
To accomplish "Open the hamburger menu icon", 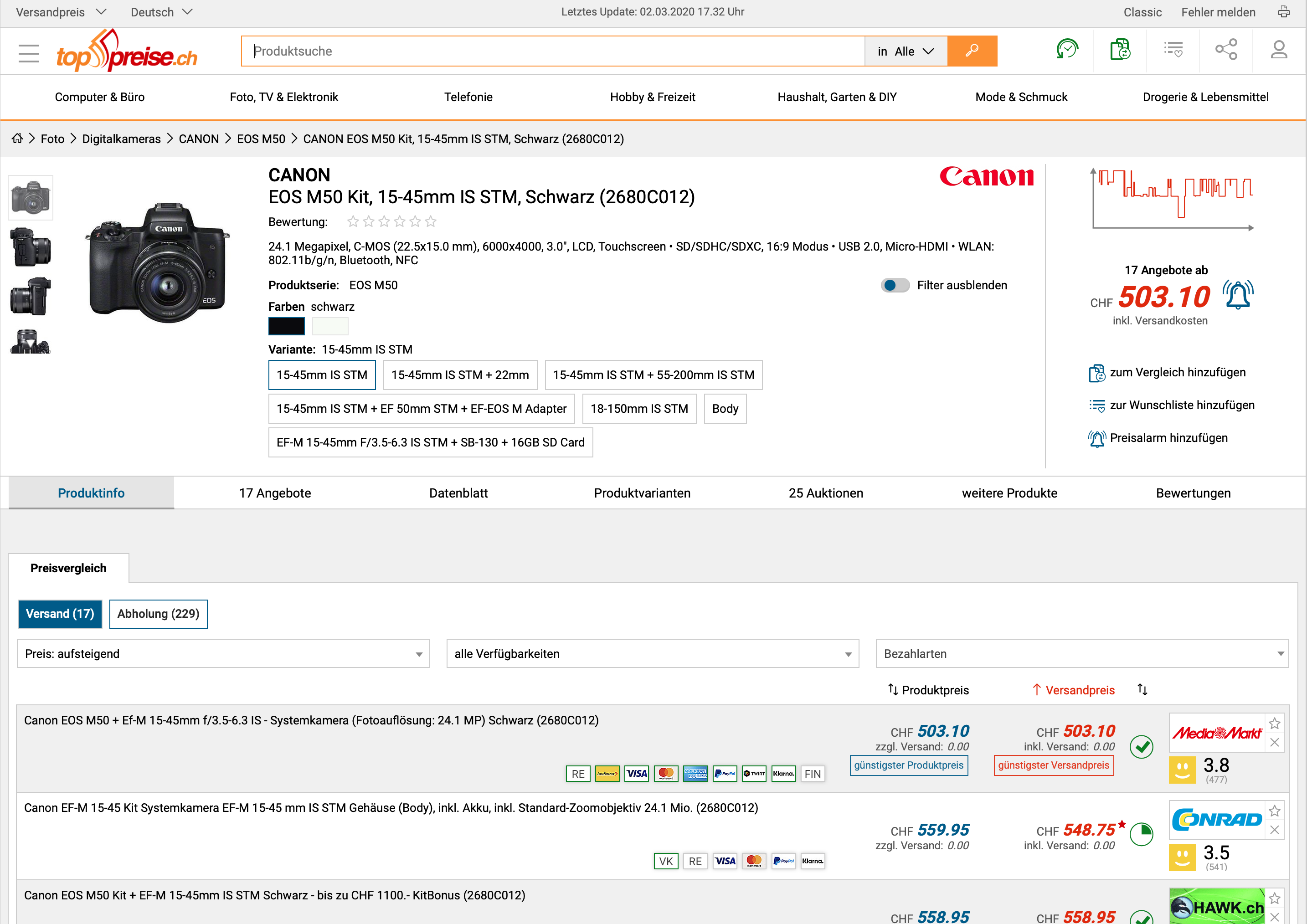I will 28,53.
